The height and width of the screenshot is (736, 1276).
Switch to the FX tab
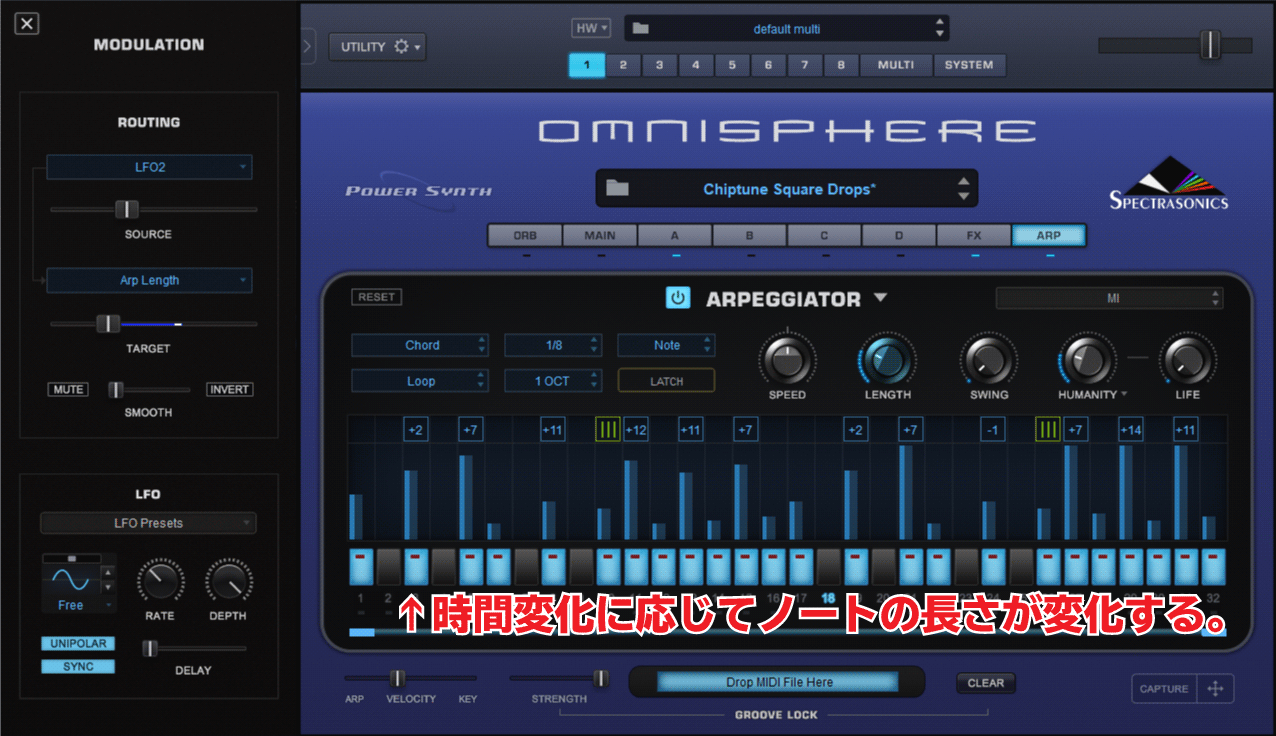click(974, 235)
